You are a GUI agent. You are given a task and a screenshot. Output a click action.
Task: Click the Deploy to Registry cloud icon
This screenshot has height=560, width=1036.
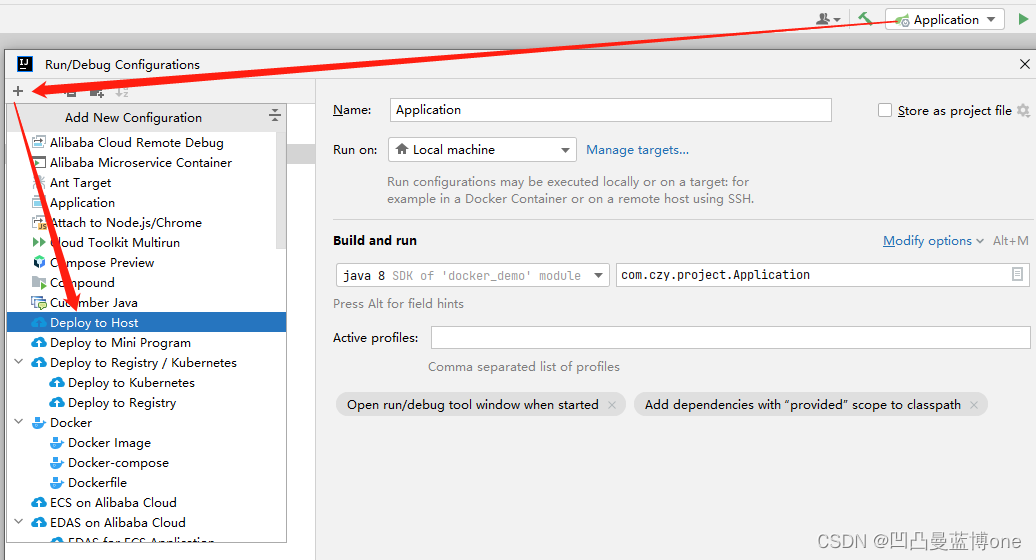(x=57, y=403)
